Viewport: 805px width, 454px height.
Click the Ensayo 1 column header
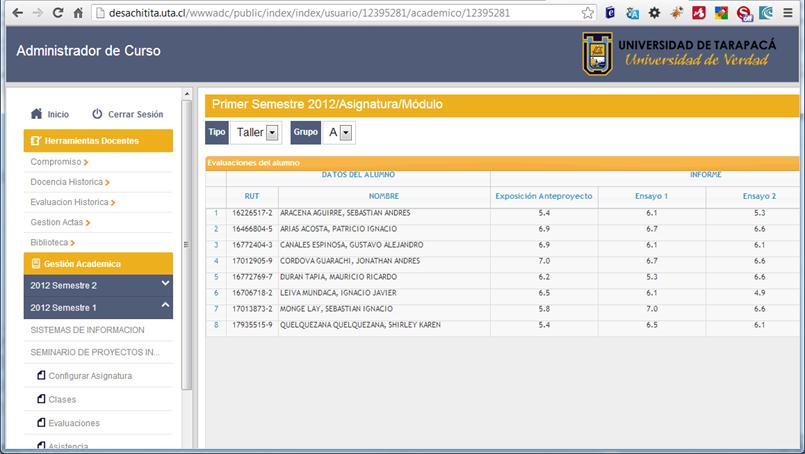(651, 196)
